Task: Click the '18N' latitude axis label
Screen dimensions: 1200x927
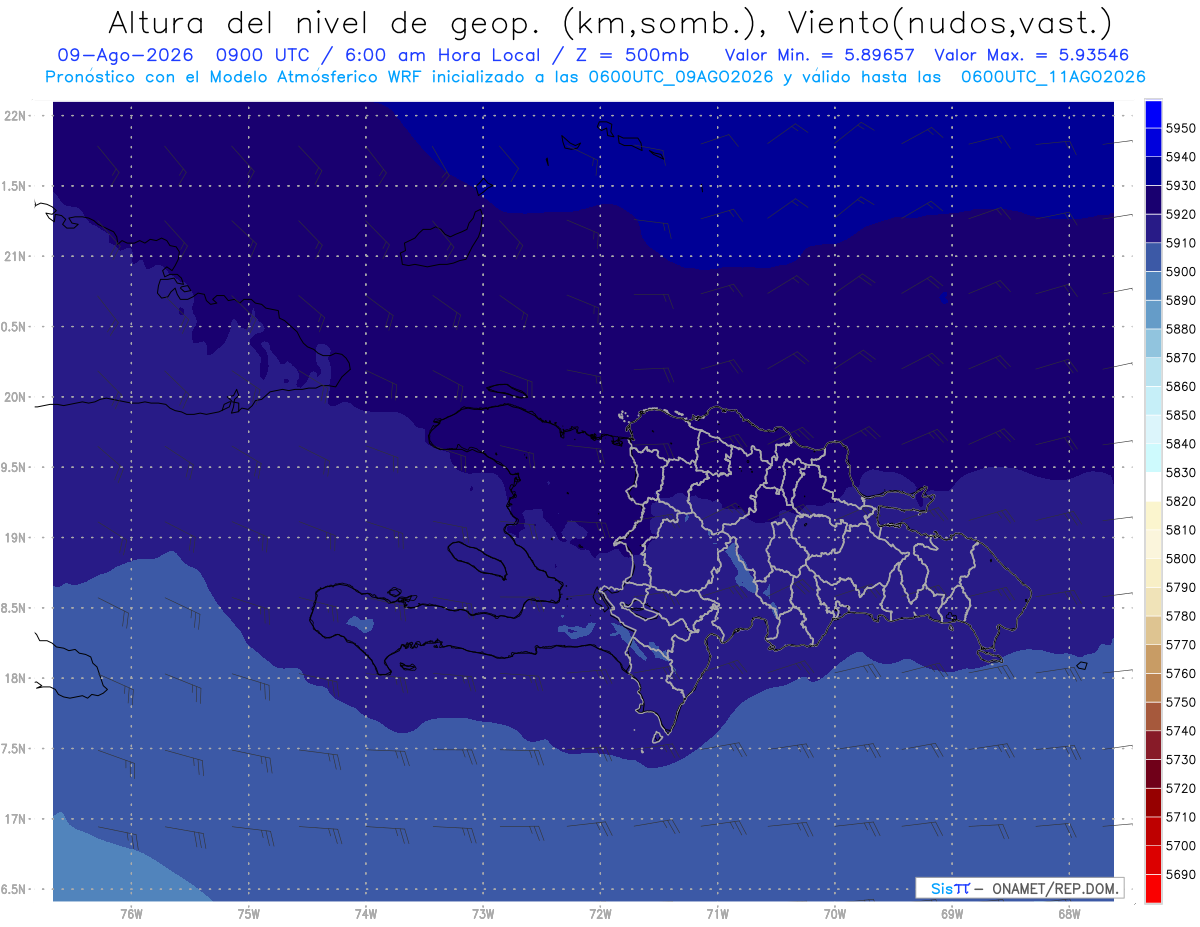Action: 15,678
